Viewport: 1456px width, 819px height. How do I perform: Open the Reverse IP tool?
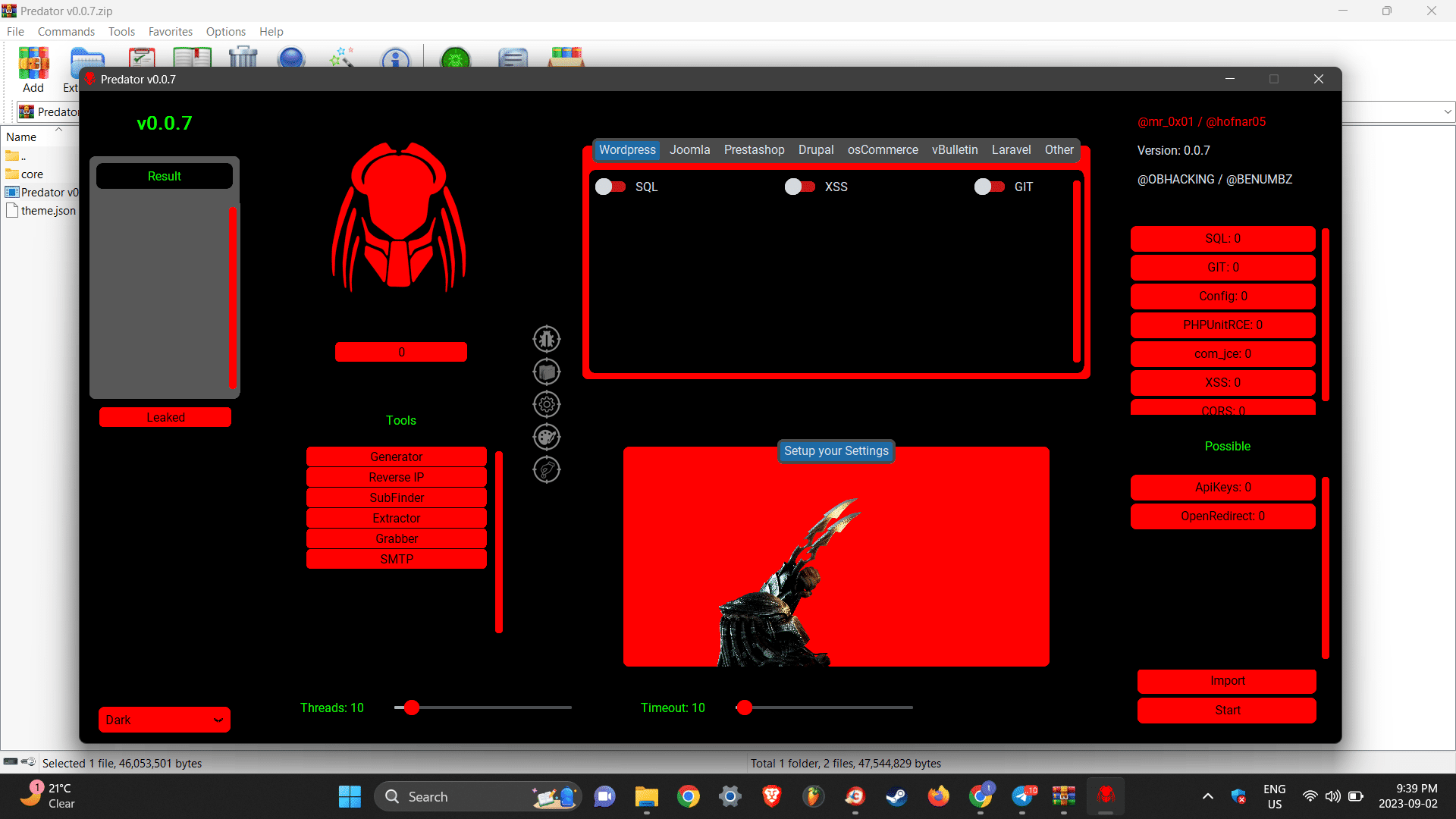396,477
